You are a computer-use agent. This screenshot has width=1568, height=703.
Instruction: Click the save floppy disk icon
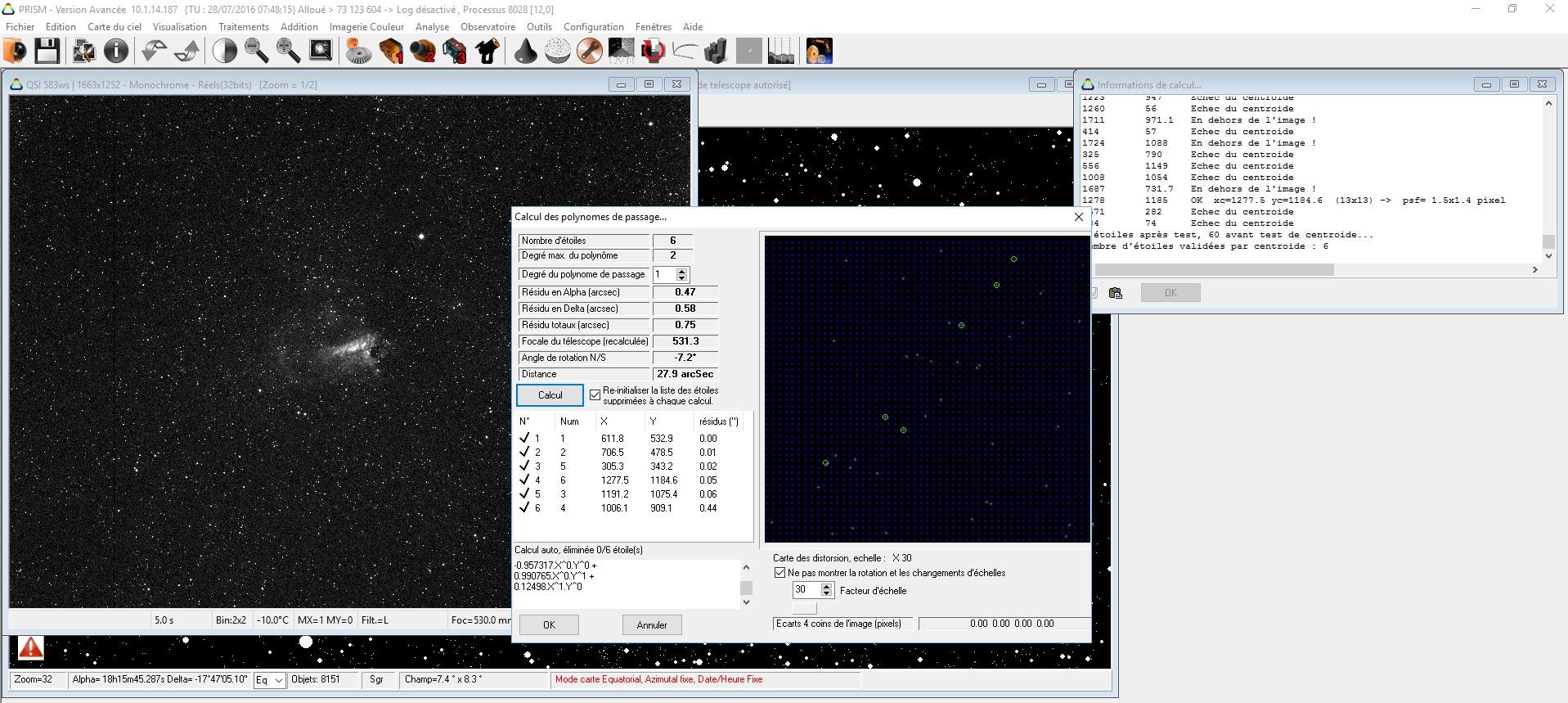click(47, 51)
